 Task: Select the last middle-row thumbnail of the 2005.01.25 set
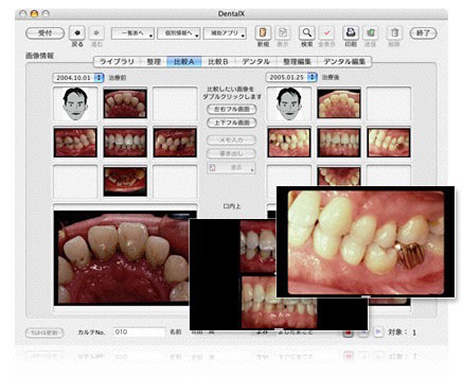389,142
